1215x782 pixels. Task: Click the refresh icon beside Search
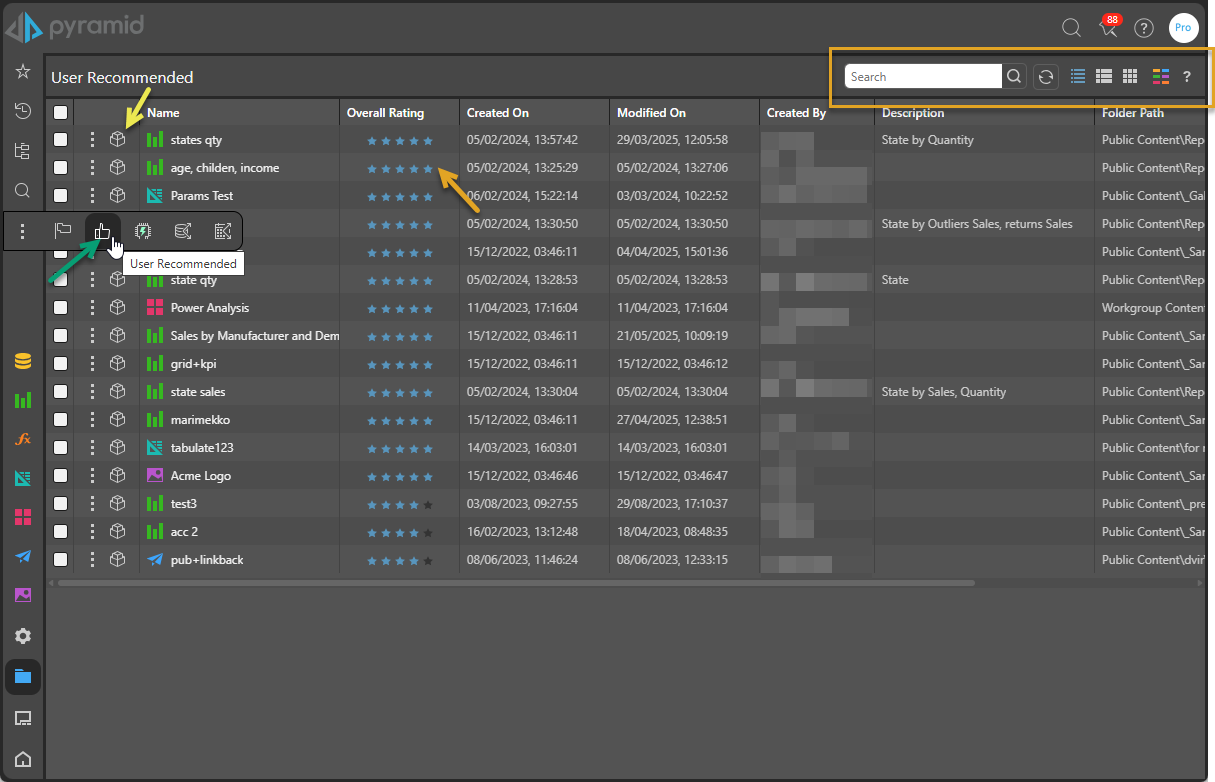(x=1045, y=77)
